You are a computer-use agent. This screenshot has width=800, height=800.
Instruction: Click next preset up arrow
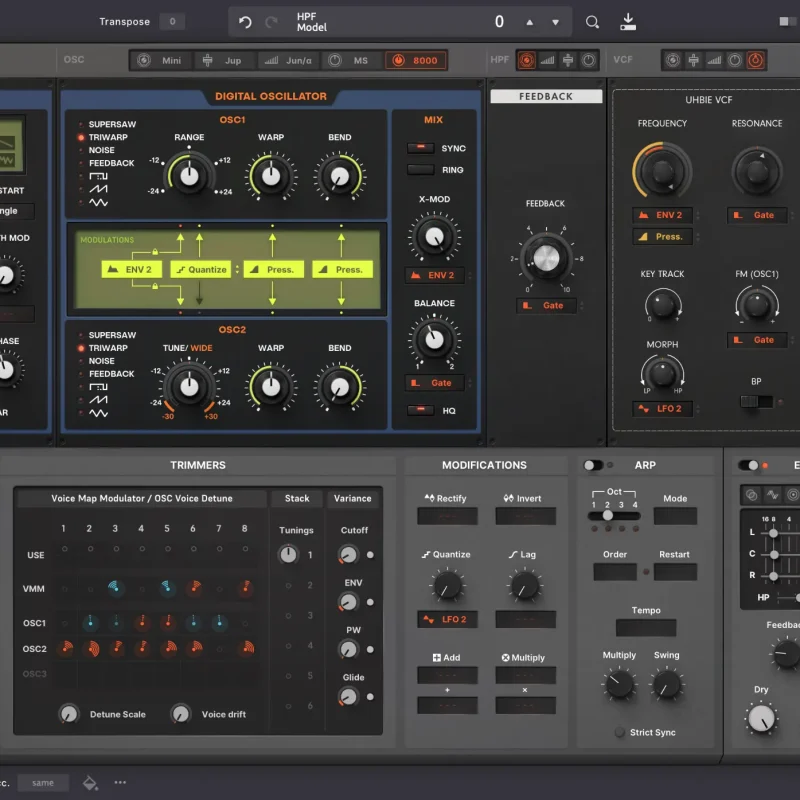pos(530,22)
